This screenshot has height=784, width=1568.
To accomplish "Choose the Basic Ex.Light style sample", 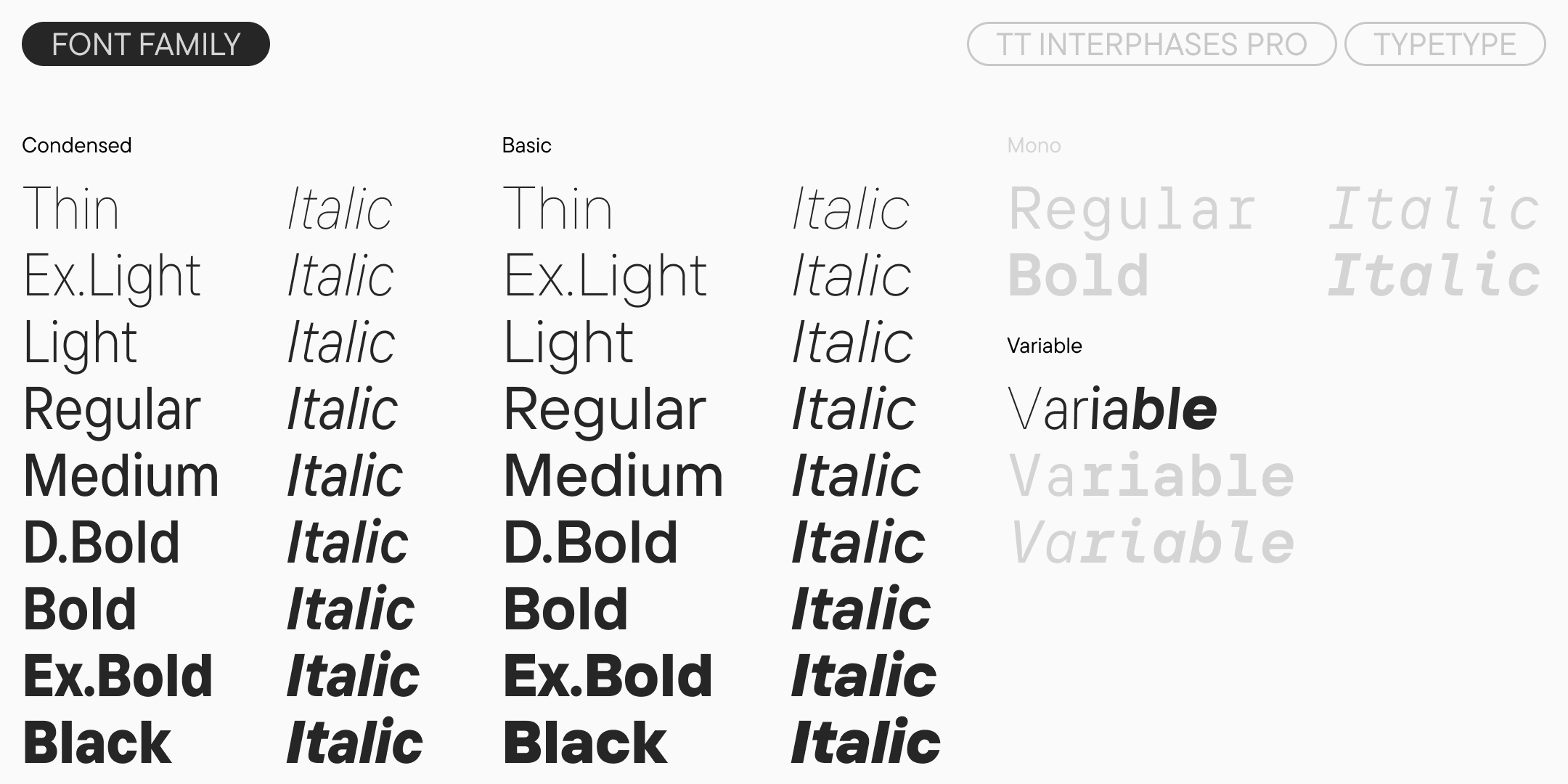I will [605, 277].
